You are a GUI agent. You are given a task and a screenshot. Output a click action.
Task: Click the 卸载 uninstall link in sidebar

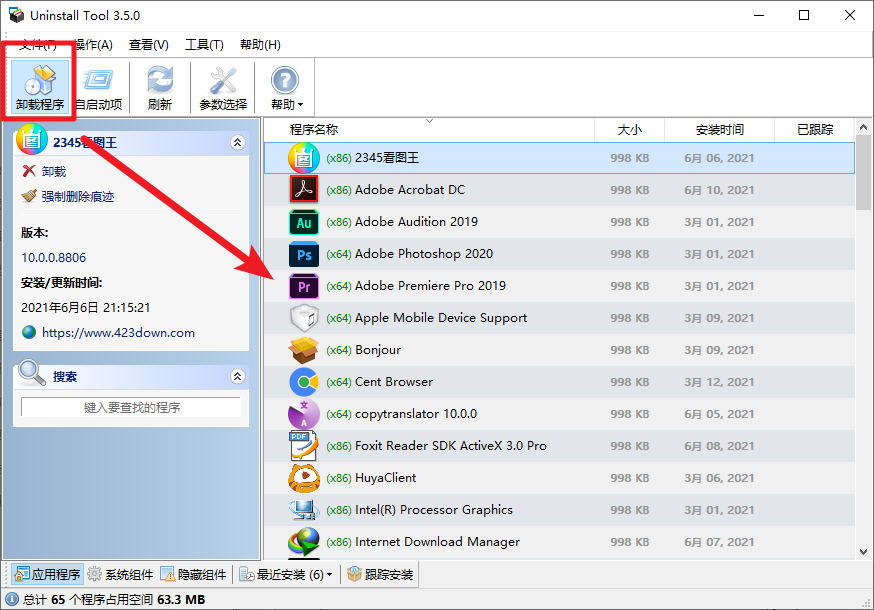(54, 171)
